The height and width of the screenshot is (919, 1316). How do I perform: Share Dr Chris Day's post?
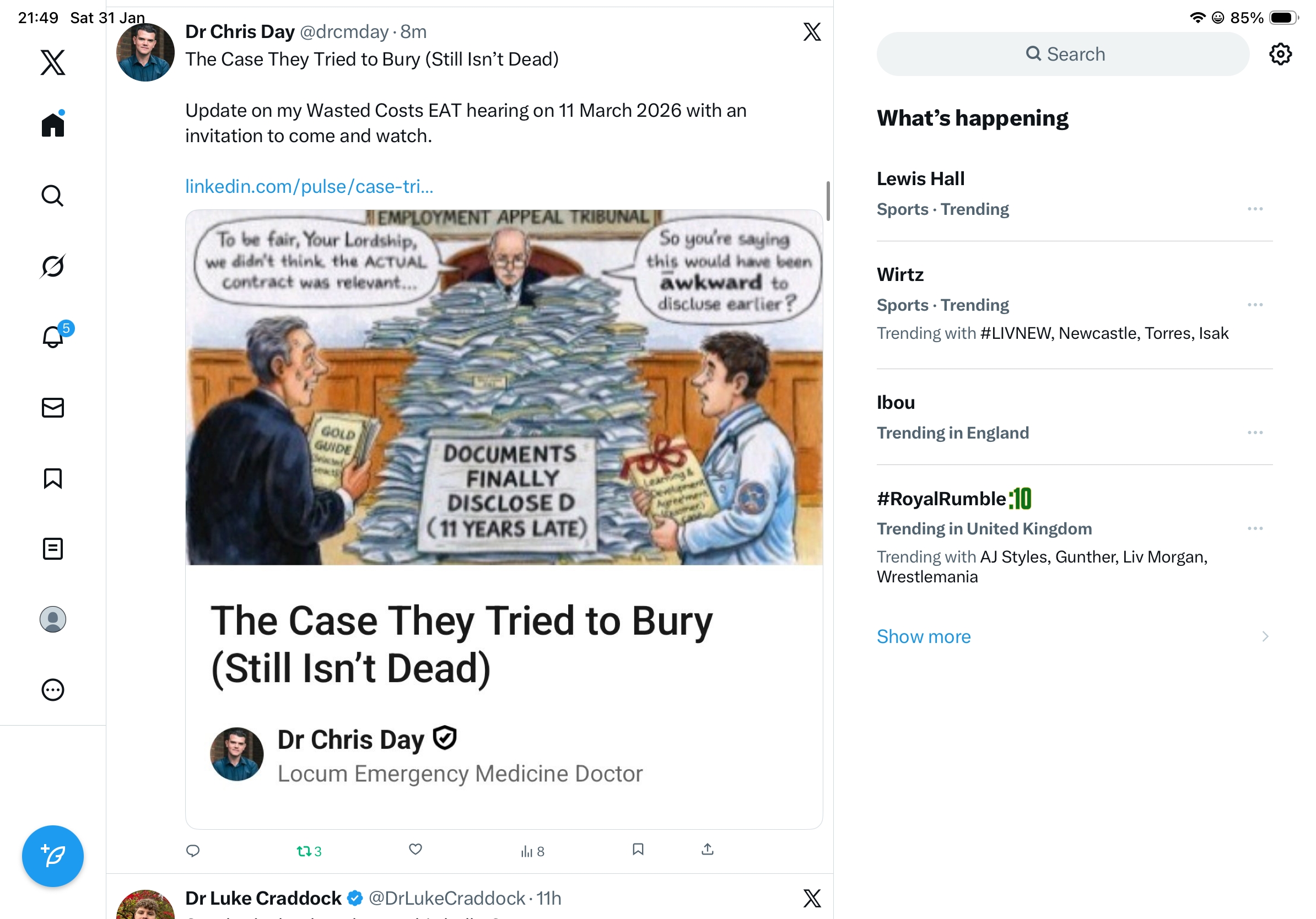coord(707,849)
